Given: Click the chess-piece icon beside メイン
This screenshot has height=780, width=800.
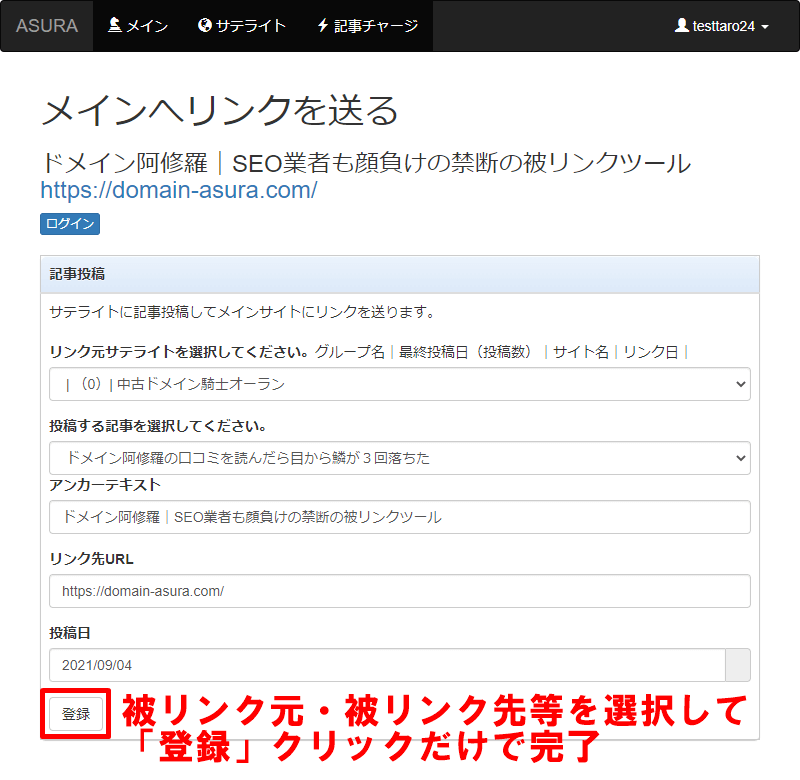Looking at the screenshot, I should coord(114,26).
